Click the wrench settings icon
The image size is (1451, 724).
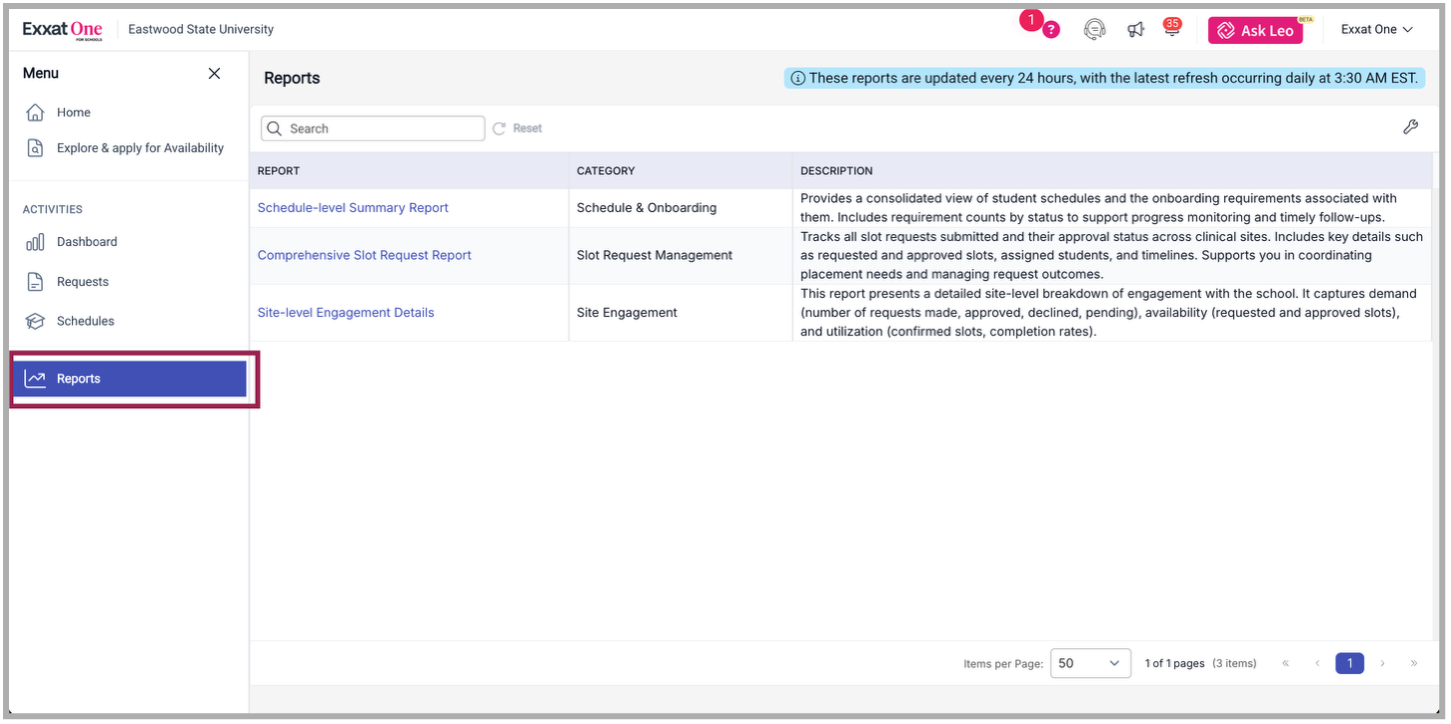pos(1410,127)
